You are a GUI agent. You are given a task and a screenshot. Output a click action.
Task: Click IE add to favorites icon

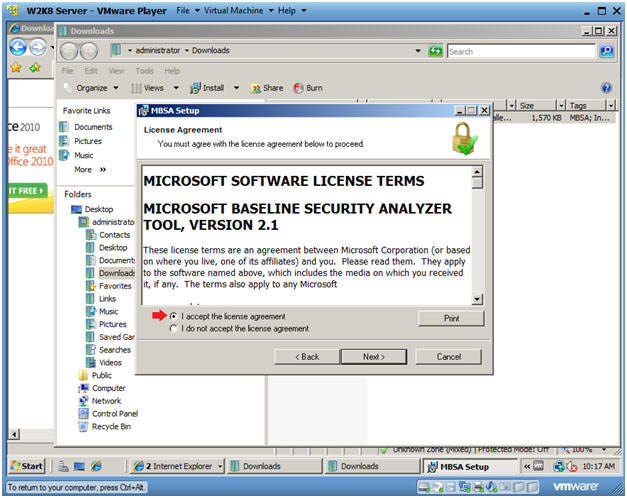(35, 68)
